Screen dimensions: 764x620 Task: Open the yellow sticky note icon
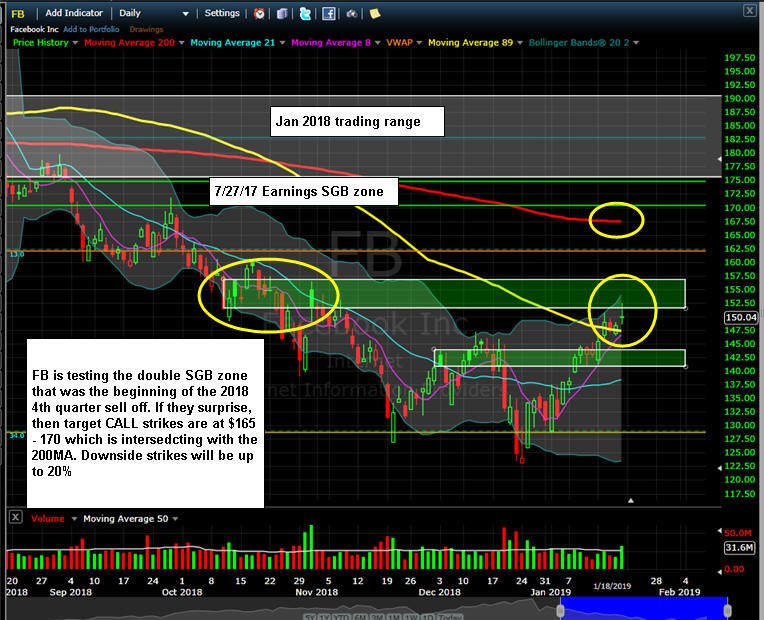pyautogui.click(x=375, y=14)
